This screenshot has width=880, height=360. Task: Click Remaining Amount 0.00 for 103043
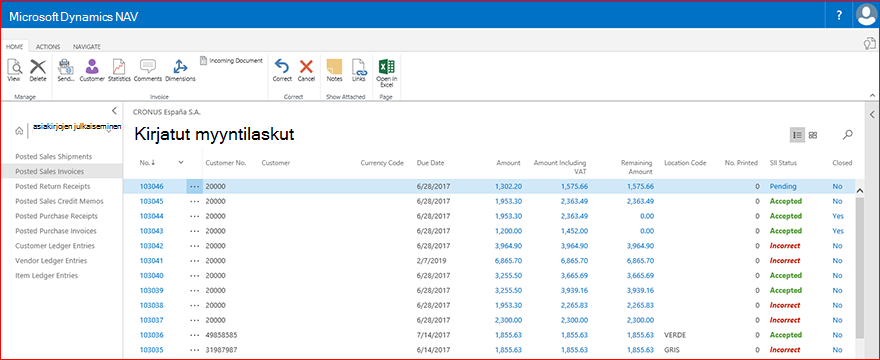click(x=647, y=231)
